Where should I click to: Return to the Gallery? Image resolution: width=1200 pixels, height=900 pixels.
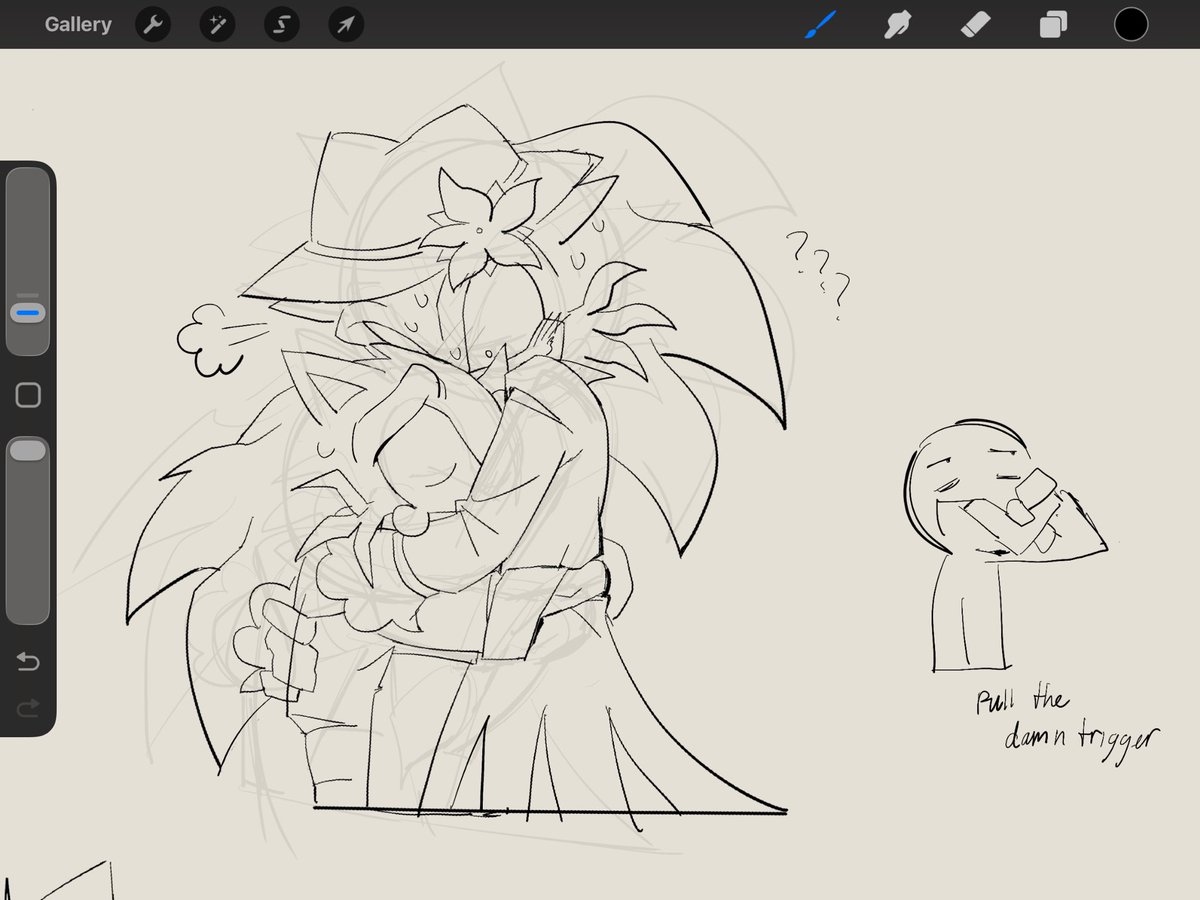pyautogui.click(x=78, y=24)
